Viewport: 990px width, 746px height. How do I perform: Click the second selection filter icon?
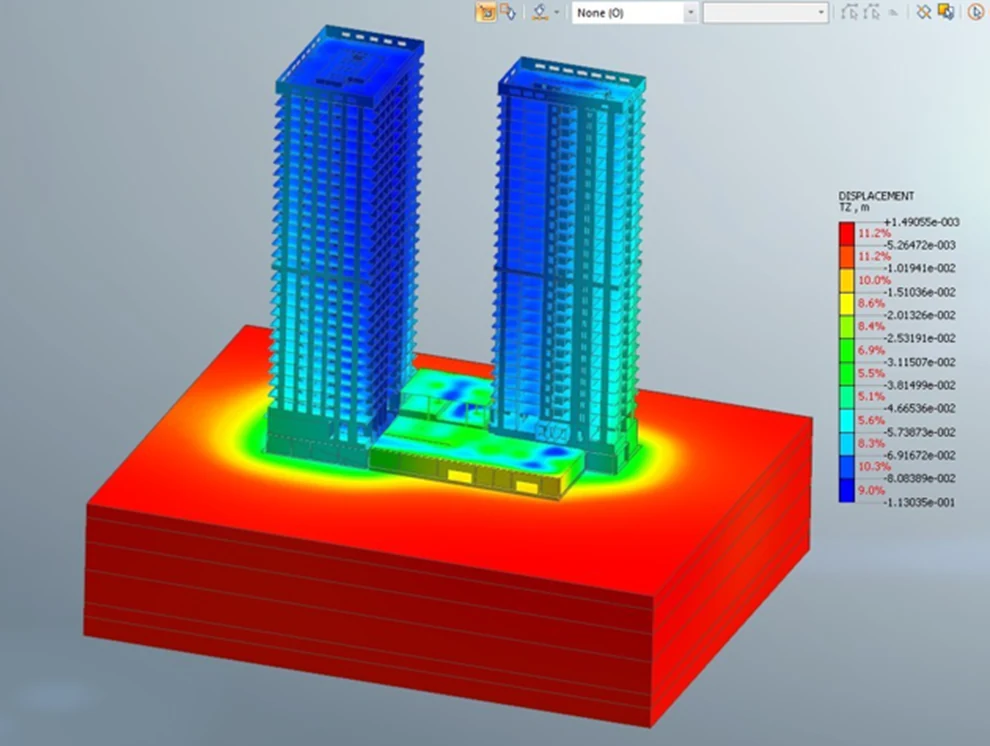coord(508,12)
